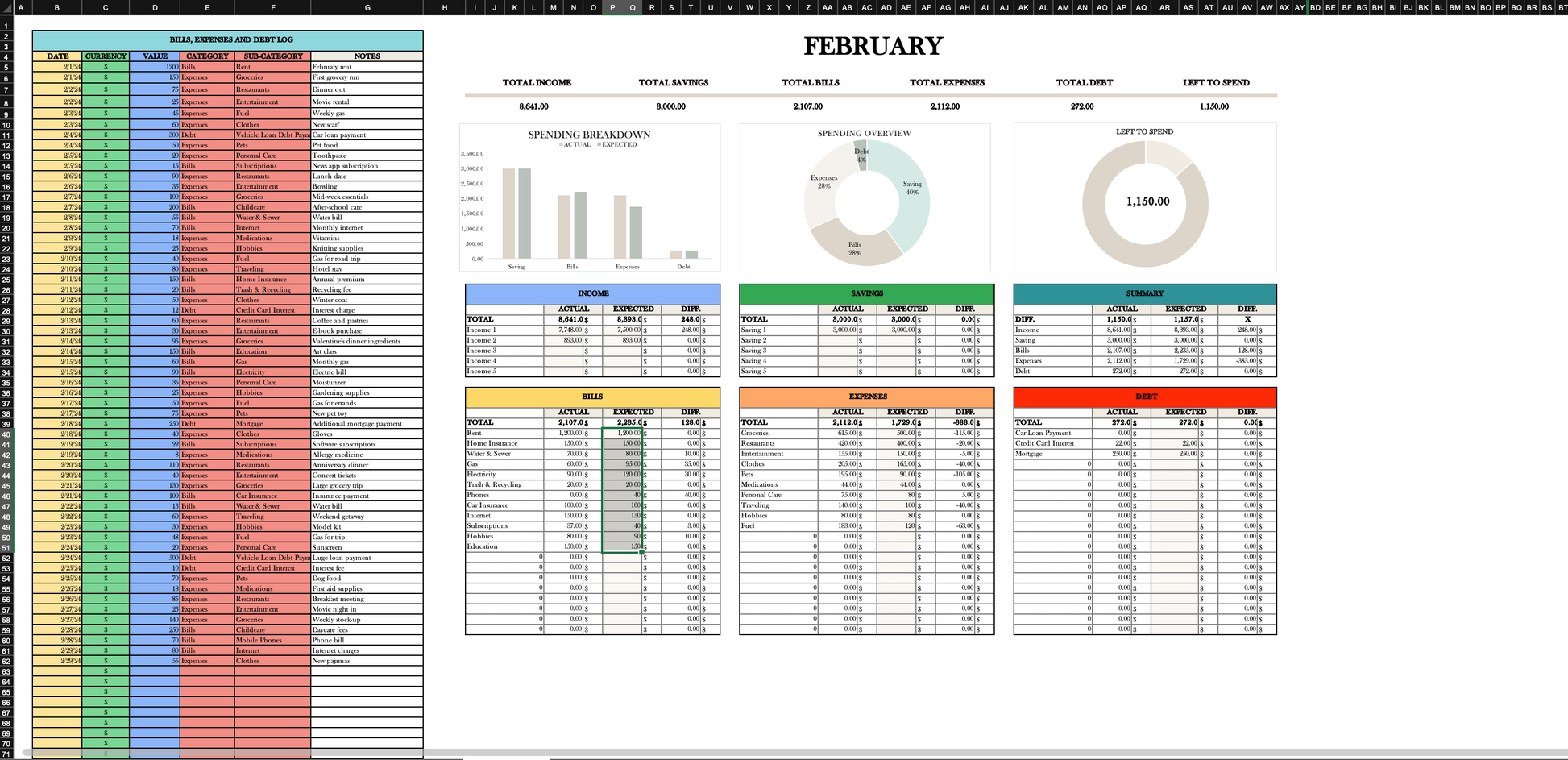This screenshot has height=760, width=1568.
Task: Click the NOTES column heading cell
Action: [x=367, y=56]
